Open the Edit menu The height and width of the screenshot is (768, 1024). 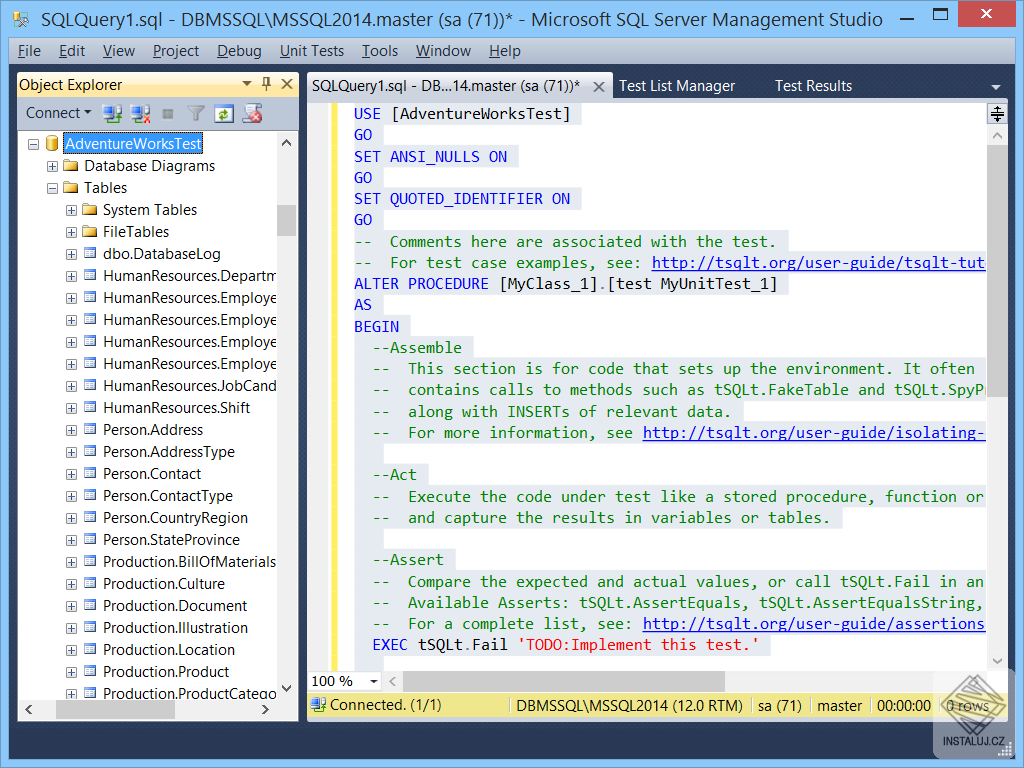pyautogui.click(x=72, y=51)
